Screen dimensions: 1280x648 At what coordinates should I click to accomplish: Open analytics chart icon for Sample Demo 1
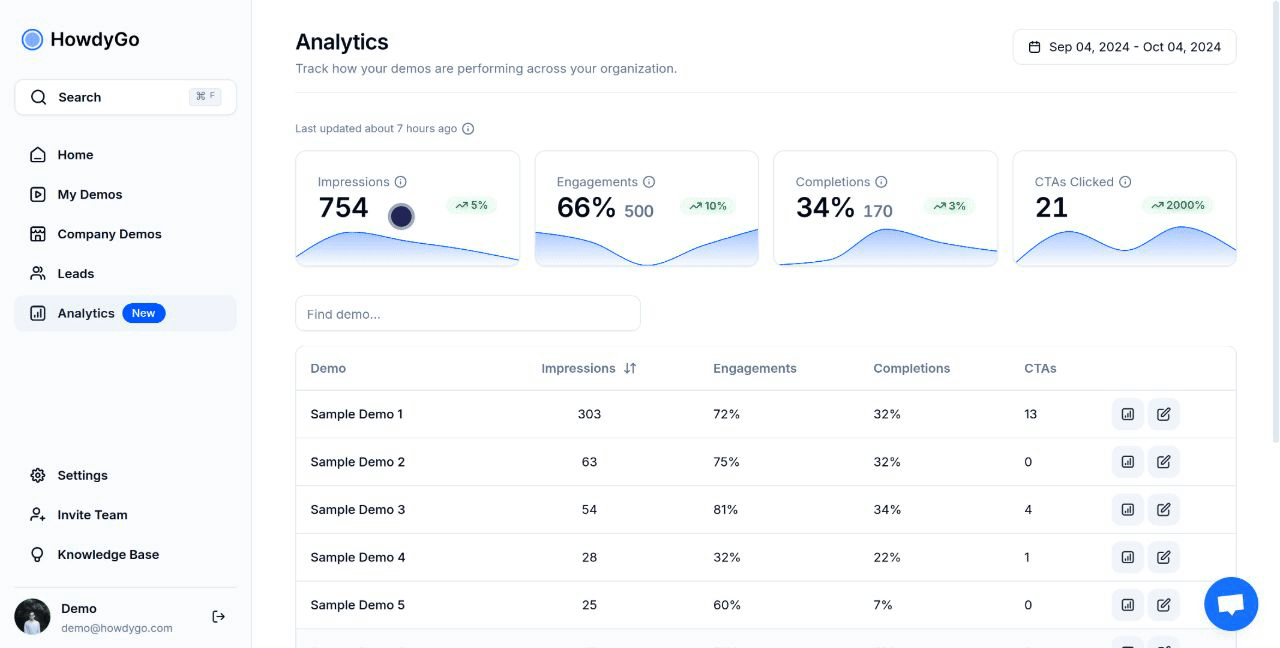1127,414
